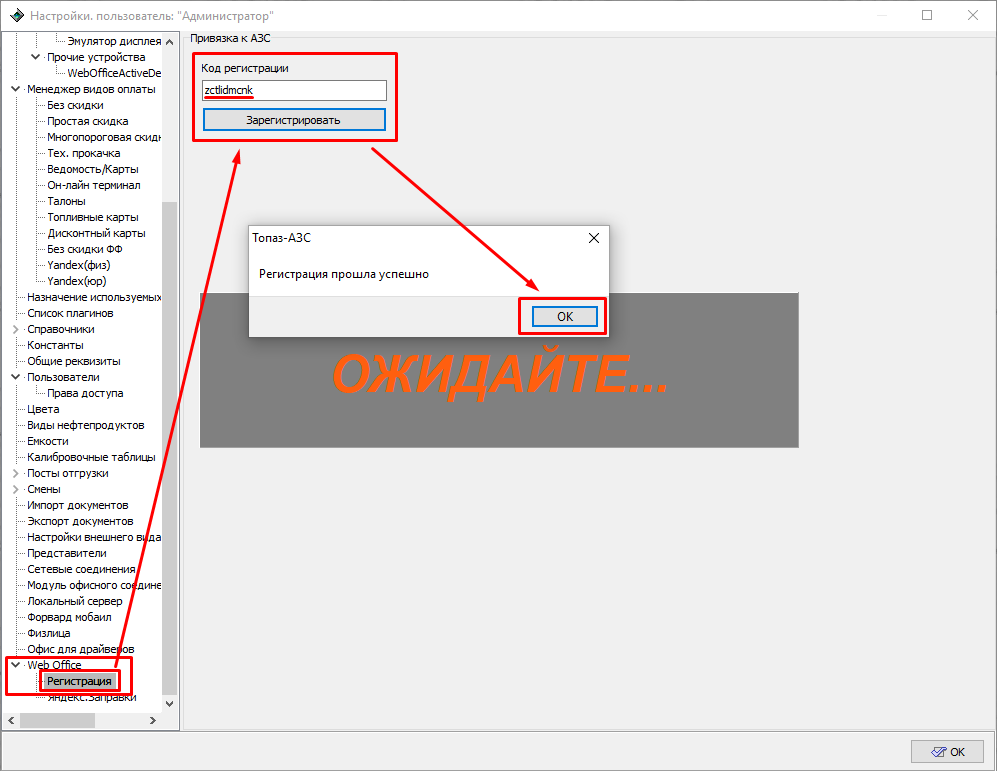
Task: Click the Зарегистрировать button
Action: point(294,119)
